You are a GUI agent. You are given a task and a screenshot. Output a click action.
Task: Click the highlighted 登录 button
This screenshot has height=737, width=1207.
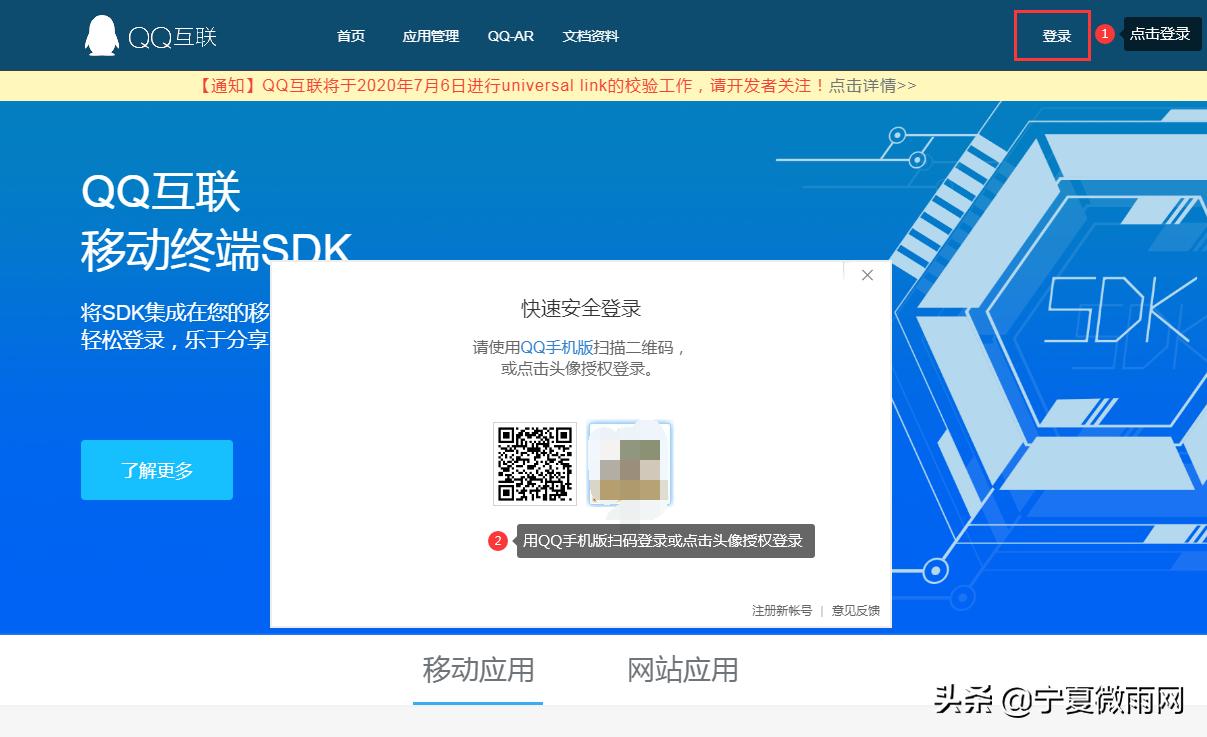coord(1052,33)
